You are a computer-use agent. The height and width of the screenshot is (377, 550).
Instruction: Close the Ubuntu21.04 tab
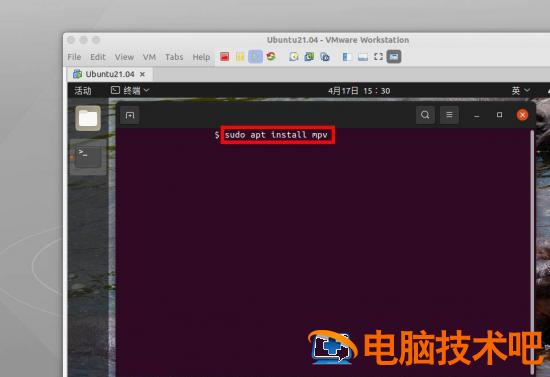(x=142, y=74)
